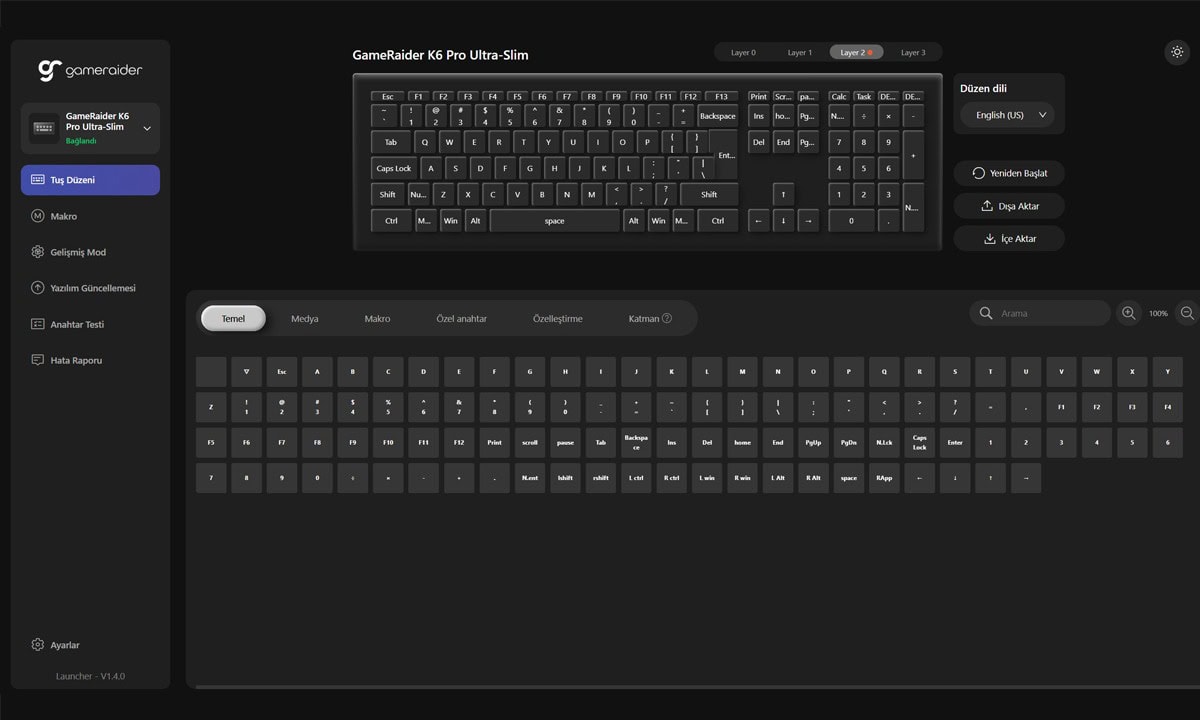
Task: Choose the N.ent keycode in the grid
Action: 530,478
